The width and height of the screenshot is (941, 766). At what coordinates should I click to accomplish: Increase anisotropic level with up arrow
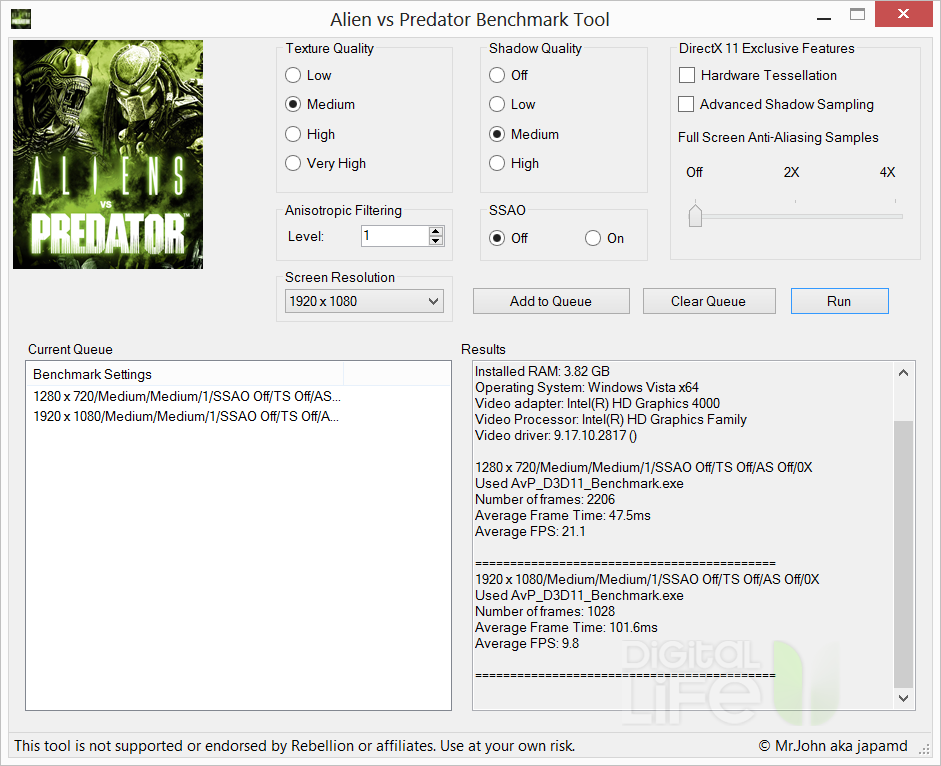(x=436, y=231)
